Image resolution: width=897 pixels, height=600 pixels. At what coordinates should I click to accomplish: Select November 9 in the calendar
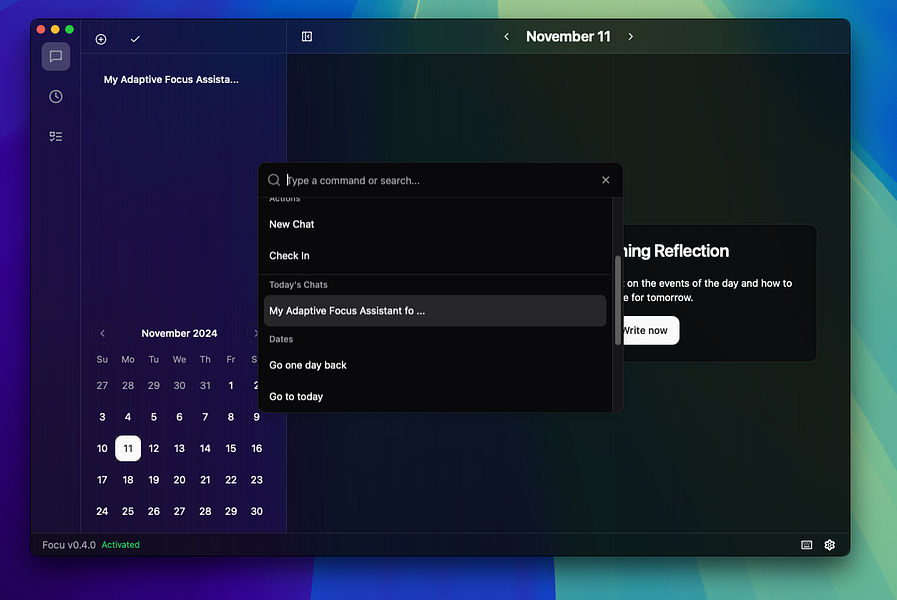(256, 417)
